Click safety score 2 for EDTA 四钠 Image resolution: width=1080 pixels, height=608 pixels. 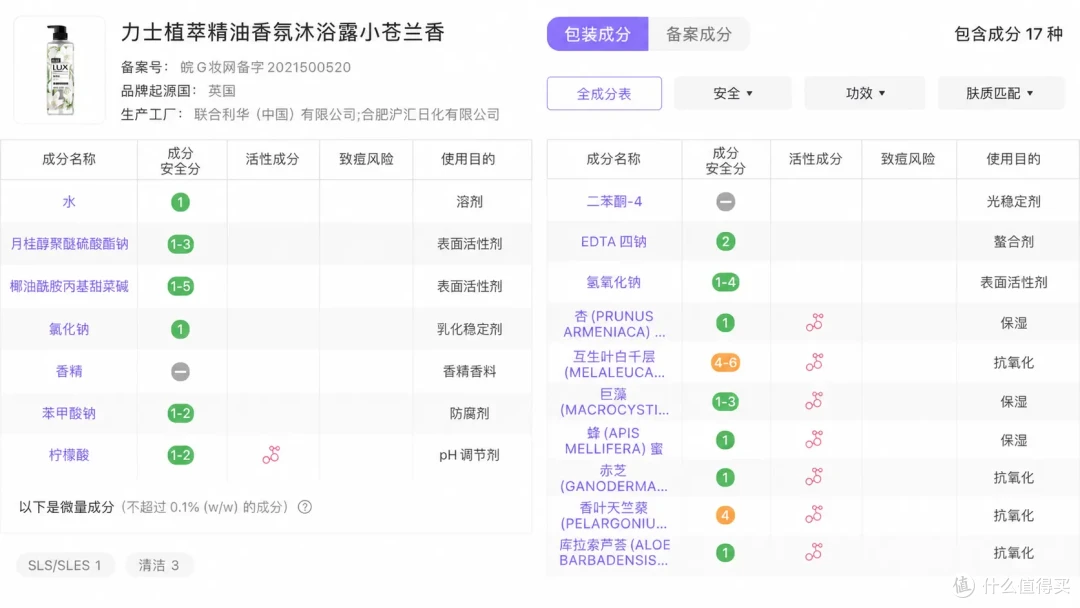click(725, 242)
